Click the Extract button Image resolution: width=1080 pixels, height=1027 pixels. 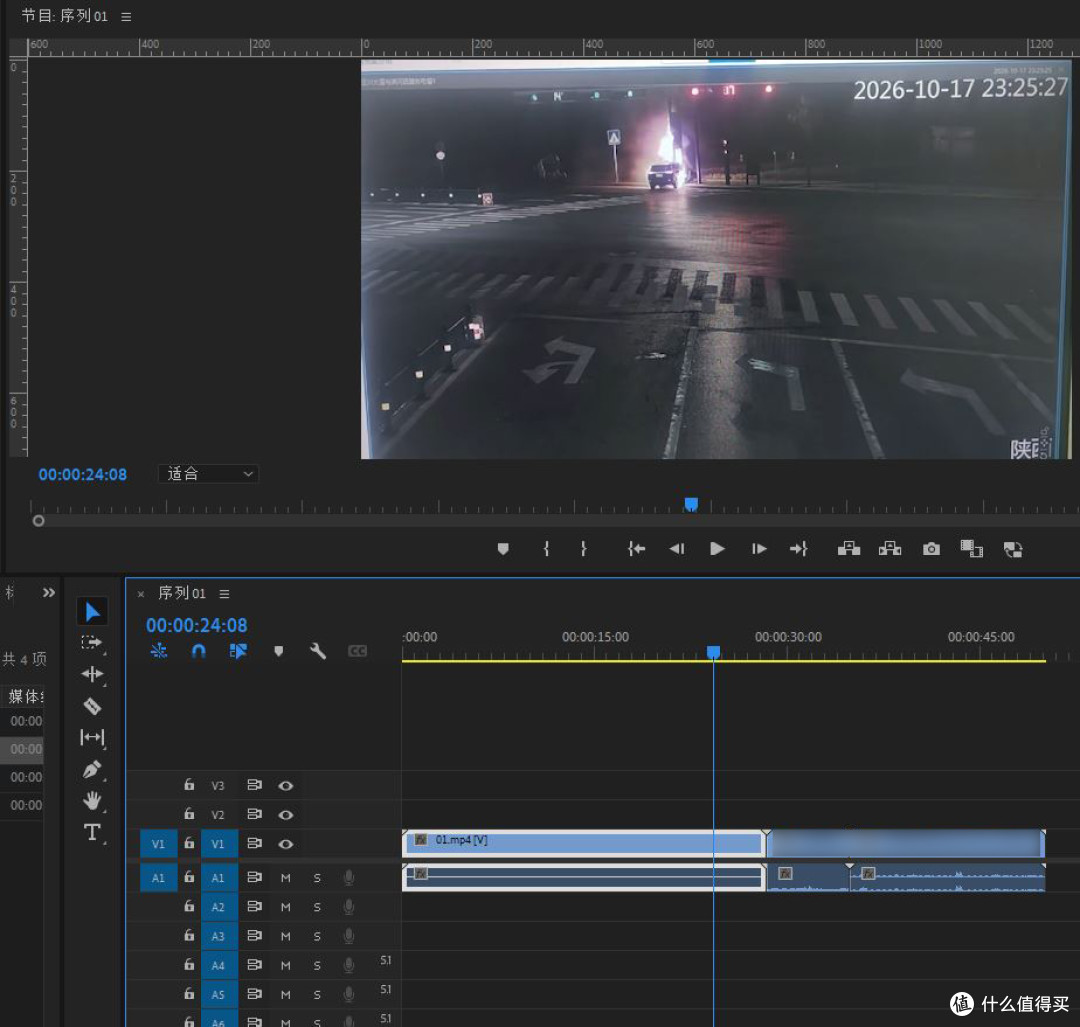(x=890, y=549)
